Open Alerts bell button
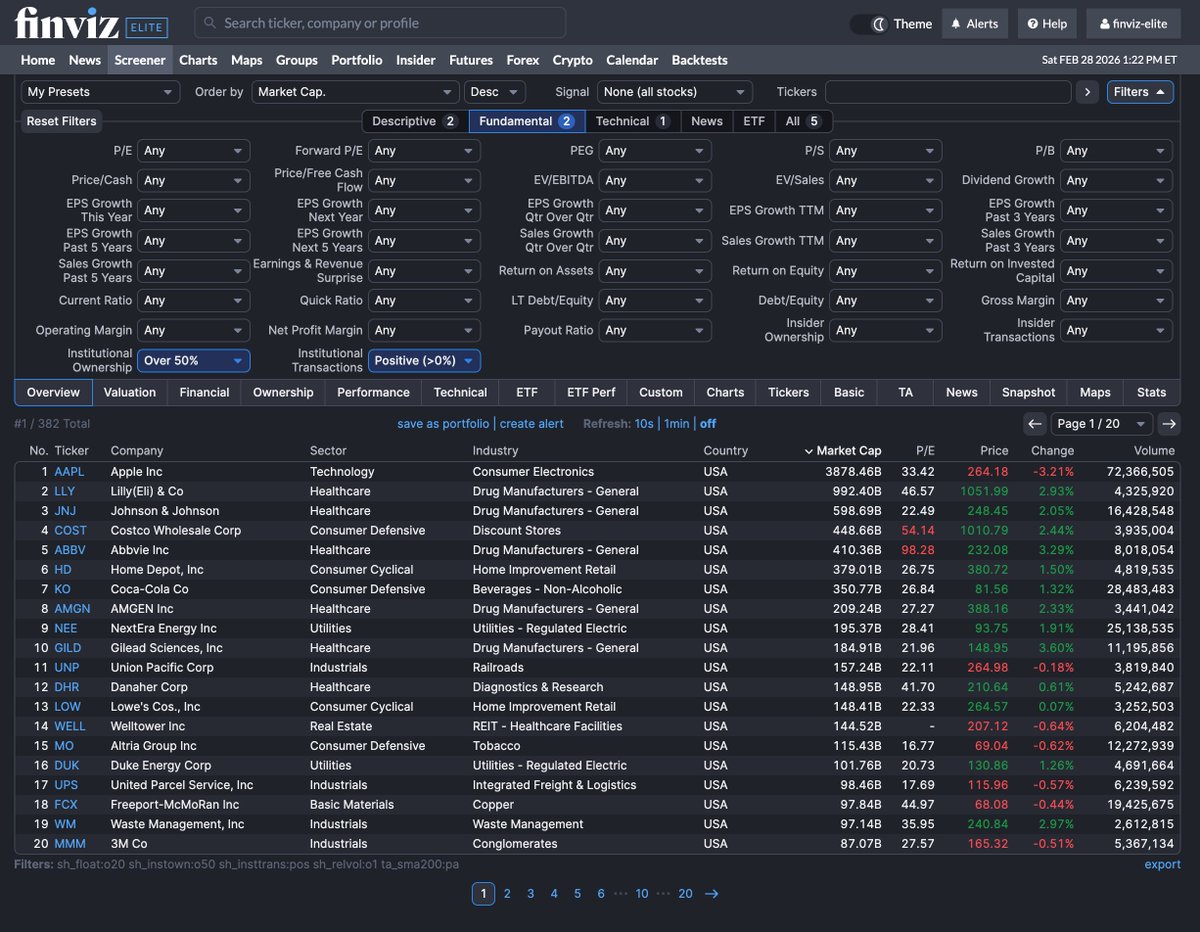1200x932 pixels. 975,24
